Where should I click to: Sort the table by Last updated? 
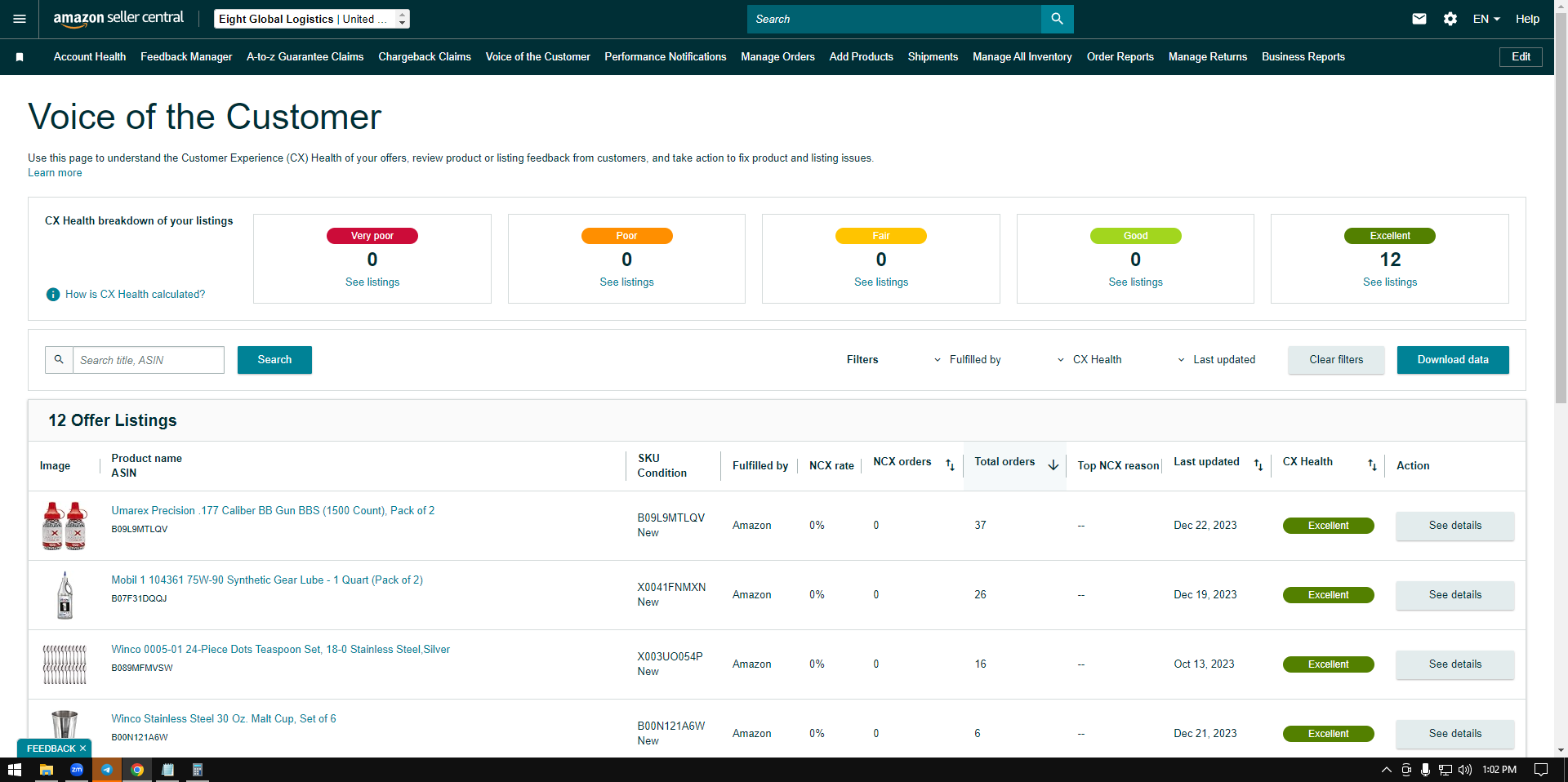pyautogui.click(x=1258, y=464)
